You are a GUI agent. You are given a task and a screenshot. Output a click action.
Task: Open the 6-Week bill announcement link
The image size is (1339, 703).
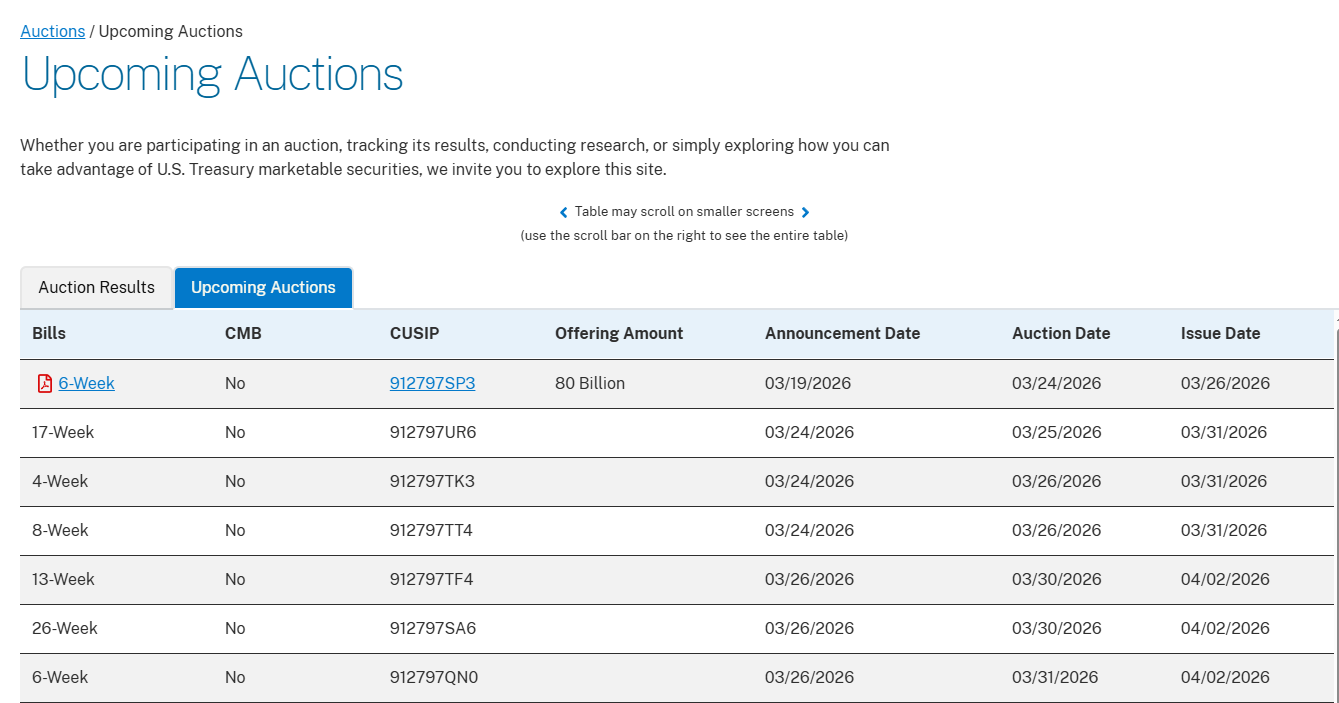click(87, 383)
